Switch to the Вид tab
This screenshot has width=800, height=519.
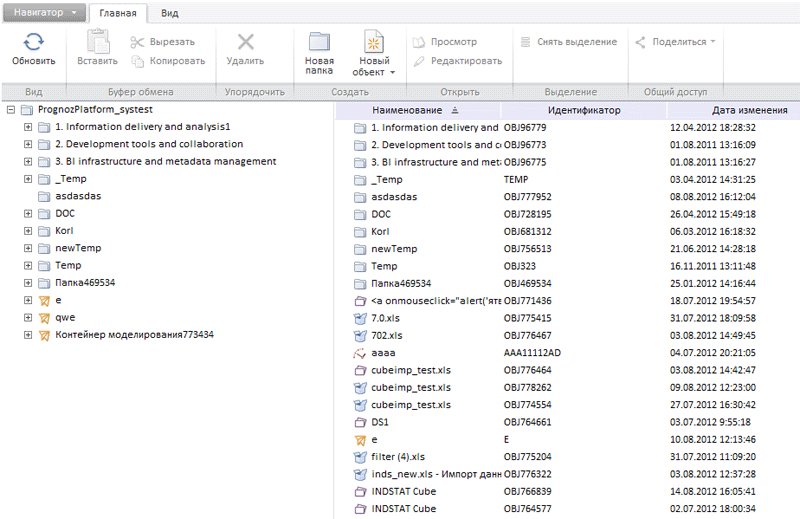tap(170, 13)
